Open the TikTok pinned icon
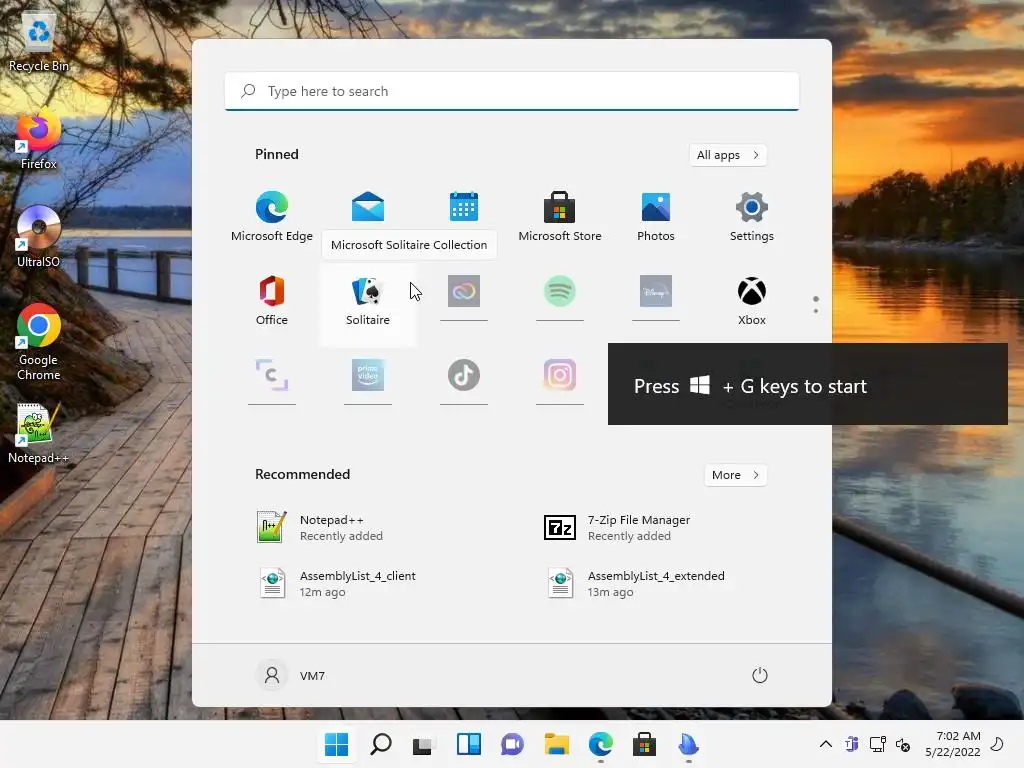This screenshot has width=1024, height=768. point(464,375)
